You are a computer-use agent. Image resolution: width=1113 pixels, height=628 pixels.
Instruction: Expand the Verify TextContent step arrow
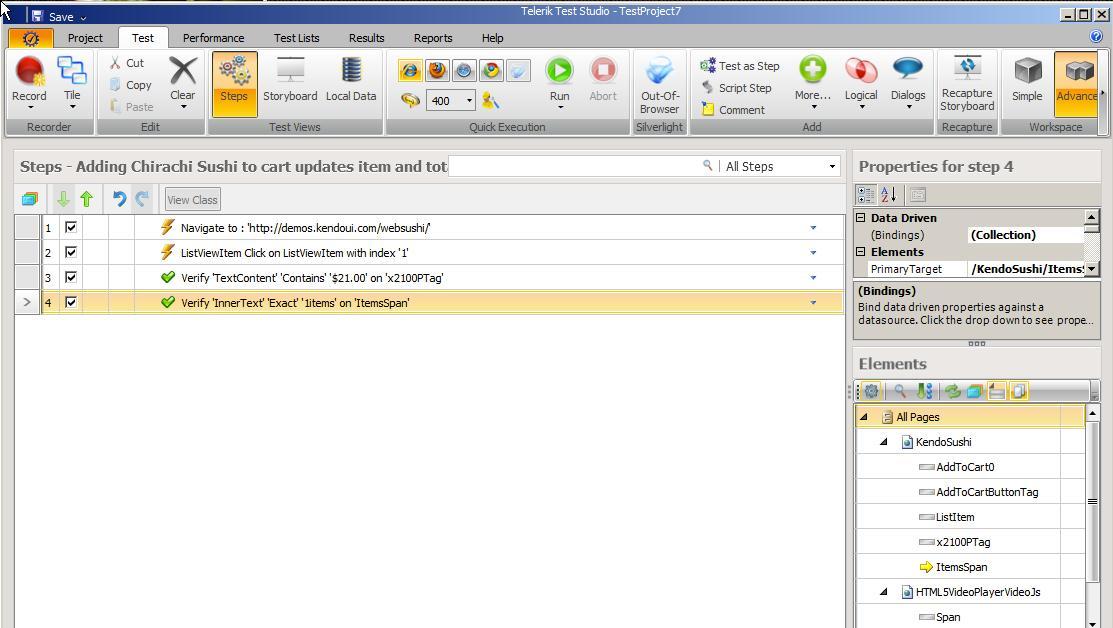point(813,277)
